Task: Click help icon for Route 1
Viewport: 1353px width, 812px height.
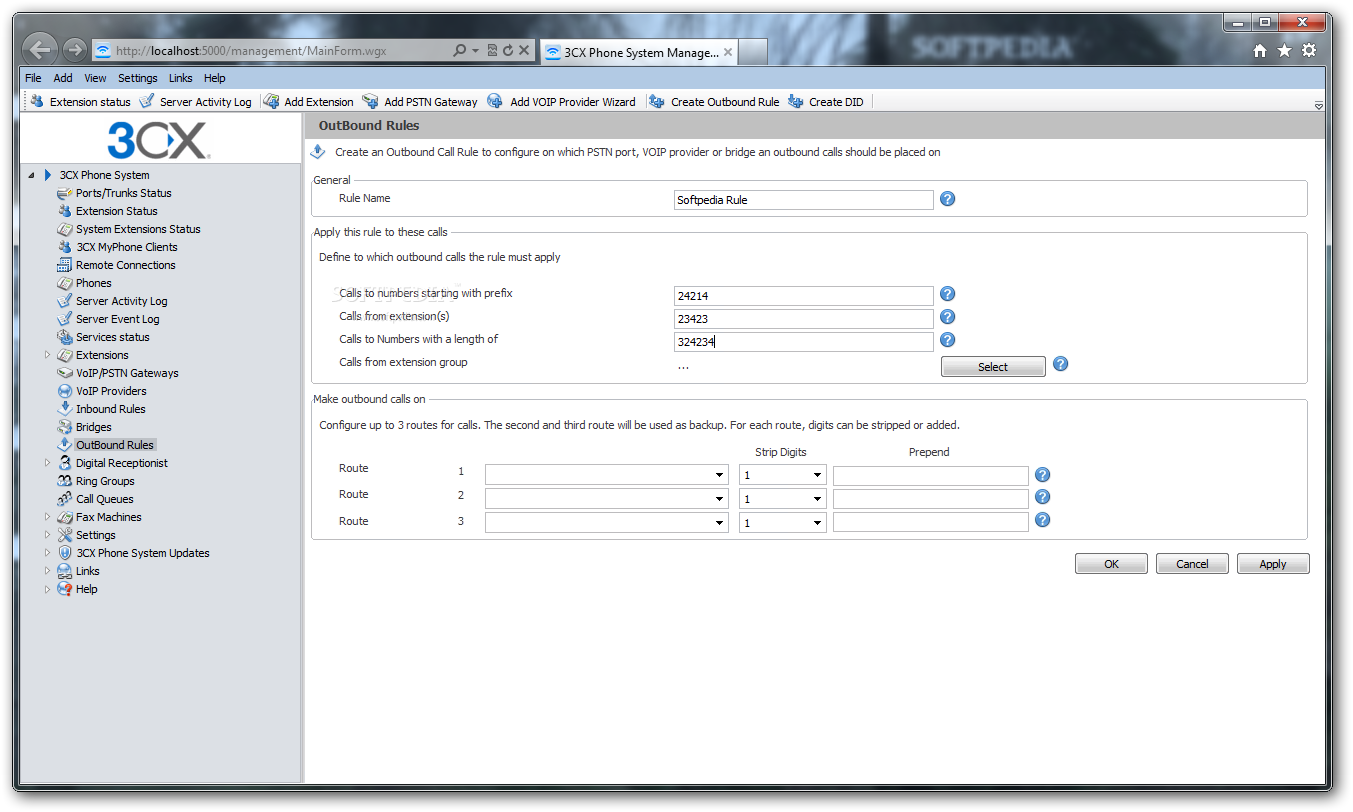Action: [1042, 475]
